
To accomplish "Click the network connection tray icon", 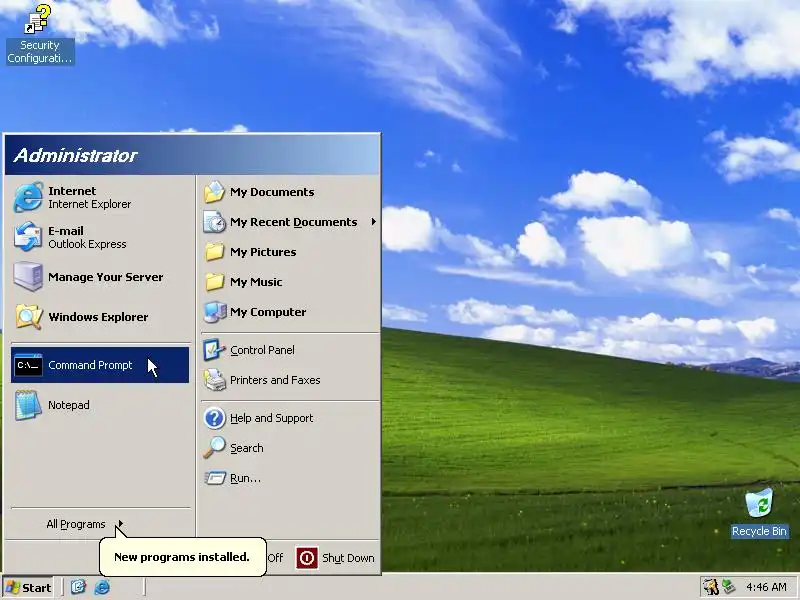I will pyautogui.click(x=729, y=587).
